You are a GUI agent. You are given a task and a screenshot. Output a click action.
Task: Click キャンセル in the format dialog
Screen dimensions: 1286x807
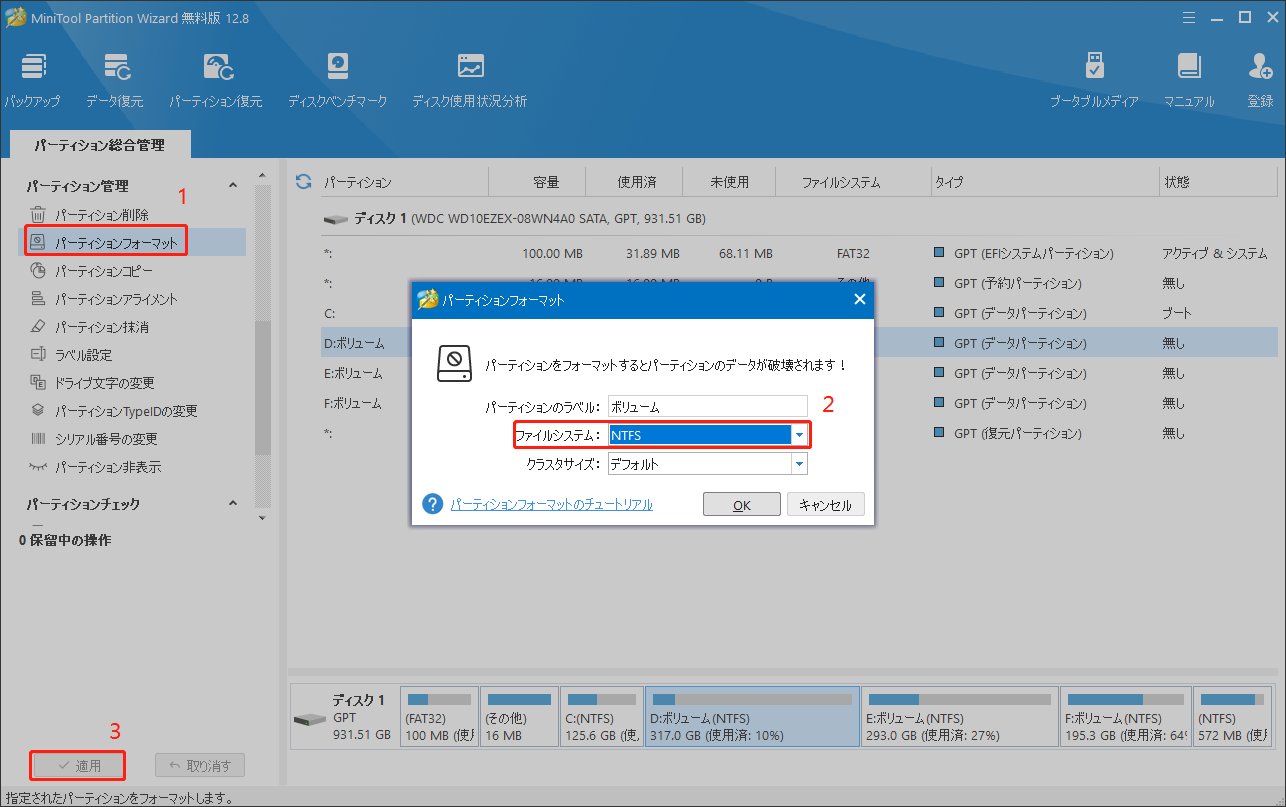826,505
